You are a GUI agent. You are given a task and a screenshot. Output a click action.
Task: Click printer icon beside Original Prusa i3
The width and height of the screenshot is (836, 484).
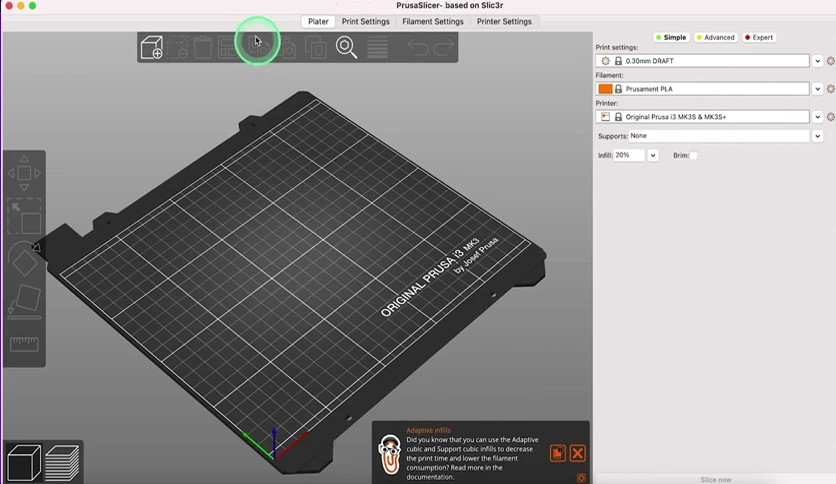pyautogui.click(x=605, y=116)
